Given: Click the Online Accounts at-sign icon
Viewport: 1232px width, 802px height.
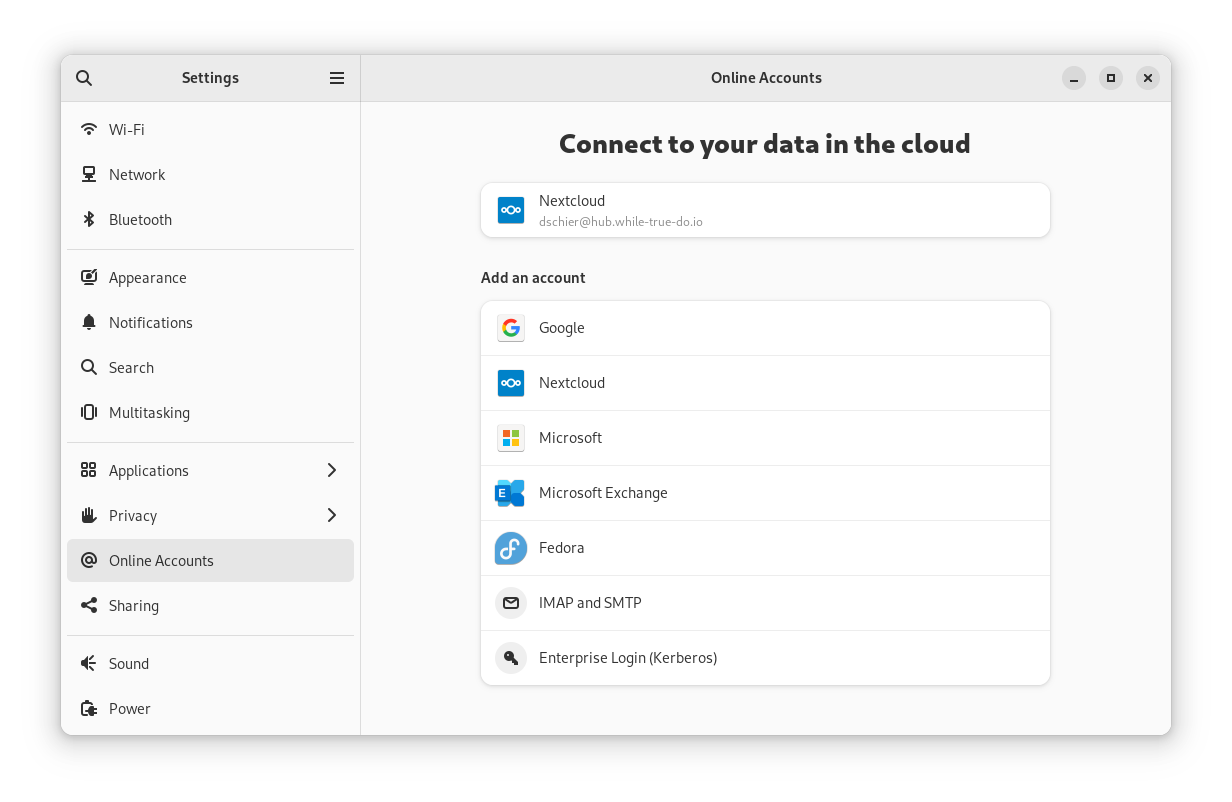Looking at the screenshot, I should (89, 560).
